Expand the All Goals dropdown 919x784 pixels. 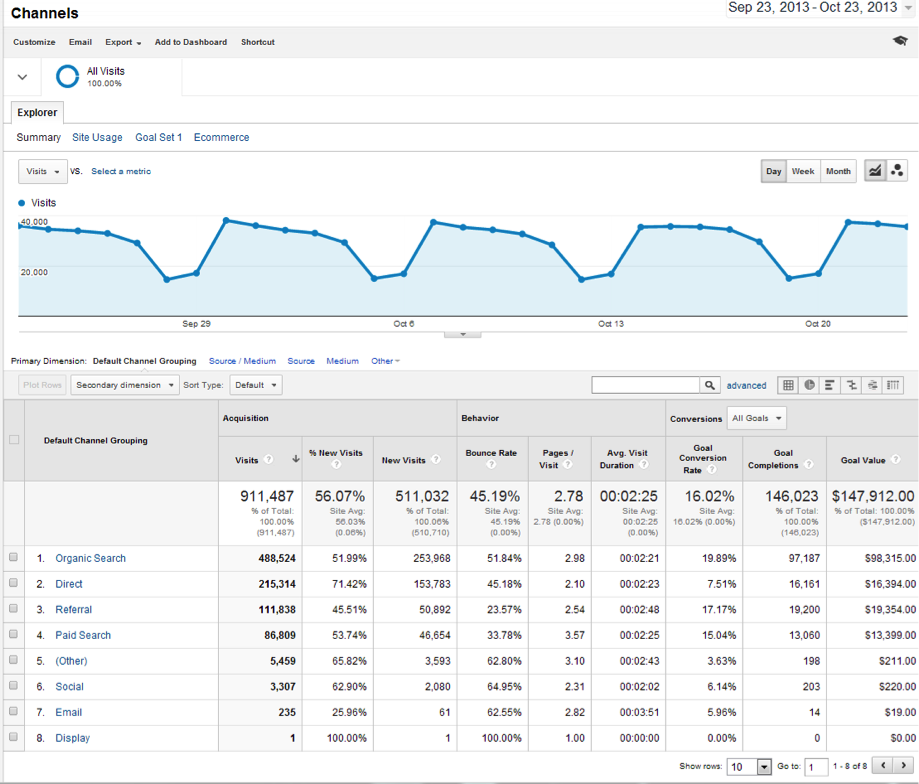757,418
